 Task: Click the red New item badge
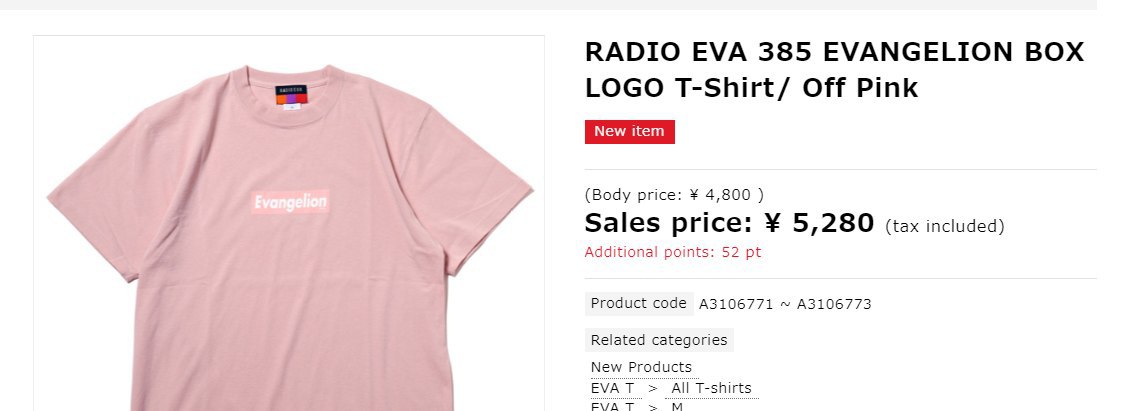point(630,131)
